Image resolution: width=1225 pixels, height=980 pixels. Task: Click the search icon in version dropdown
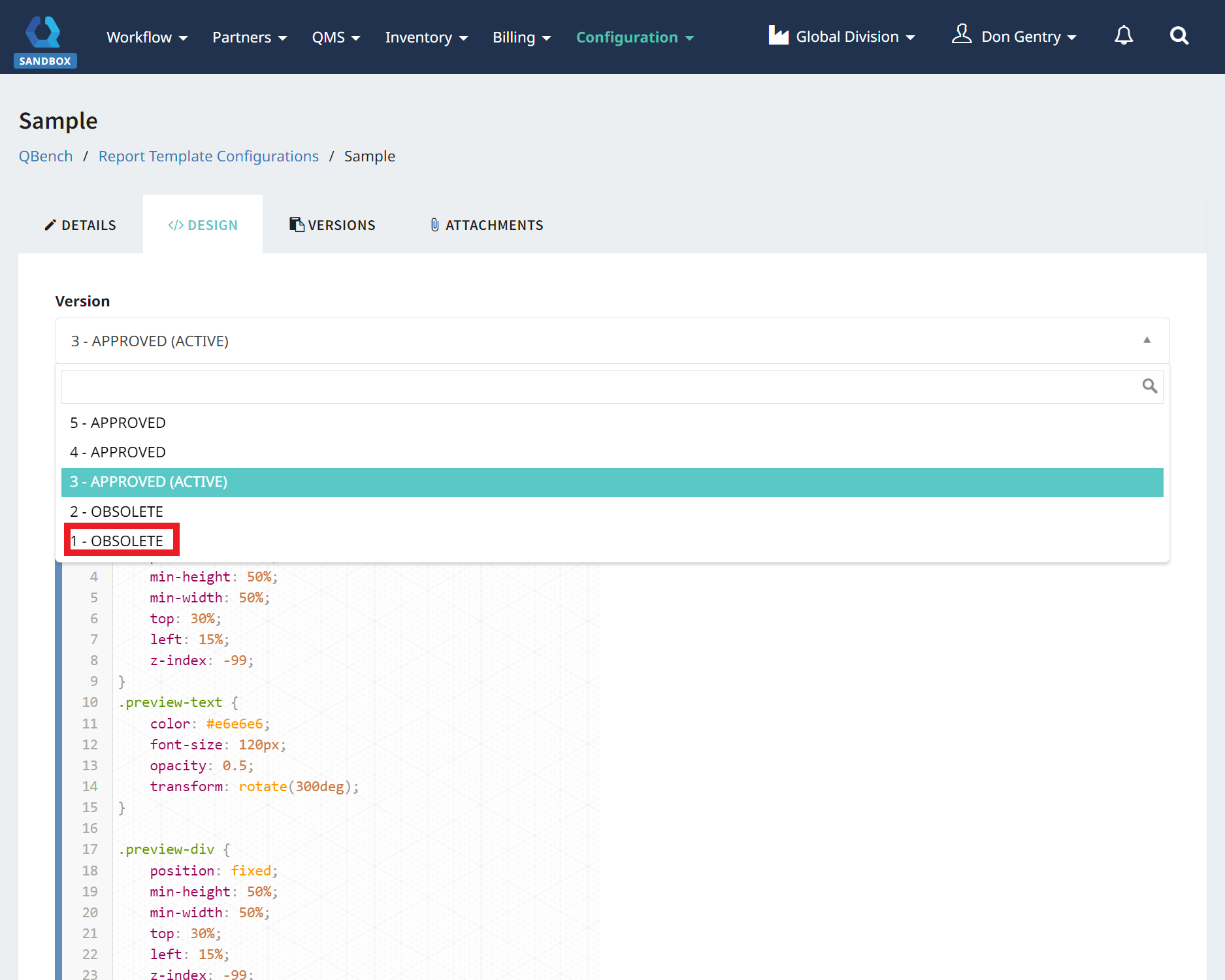point(1149,387)
